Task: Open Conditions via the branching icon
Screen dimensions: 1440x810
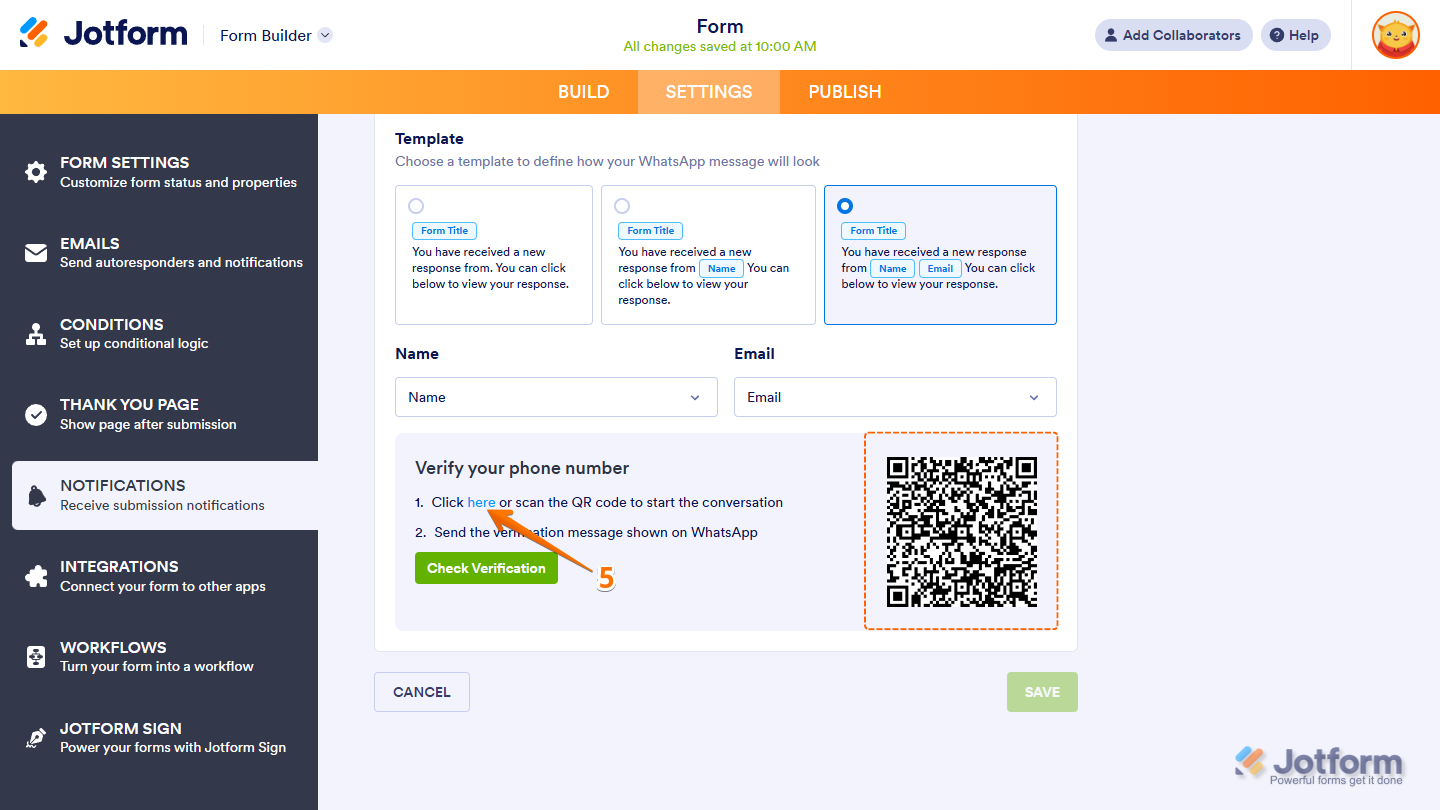Action: (x=35, y=333)
